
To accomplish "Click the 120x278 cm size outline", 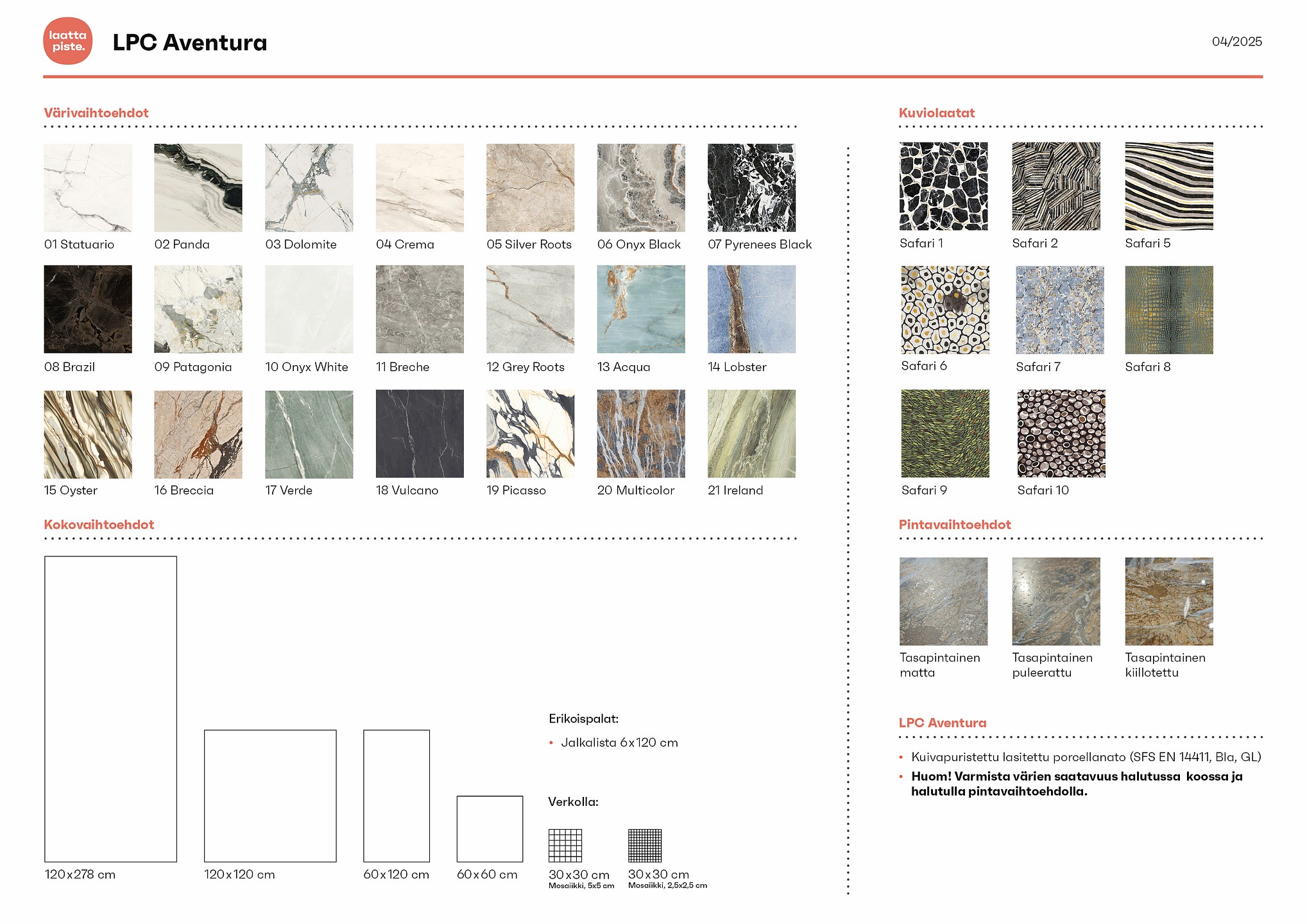I will pos(110,708).
